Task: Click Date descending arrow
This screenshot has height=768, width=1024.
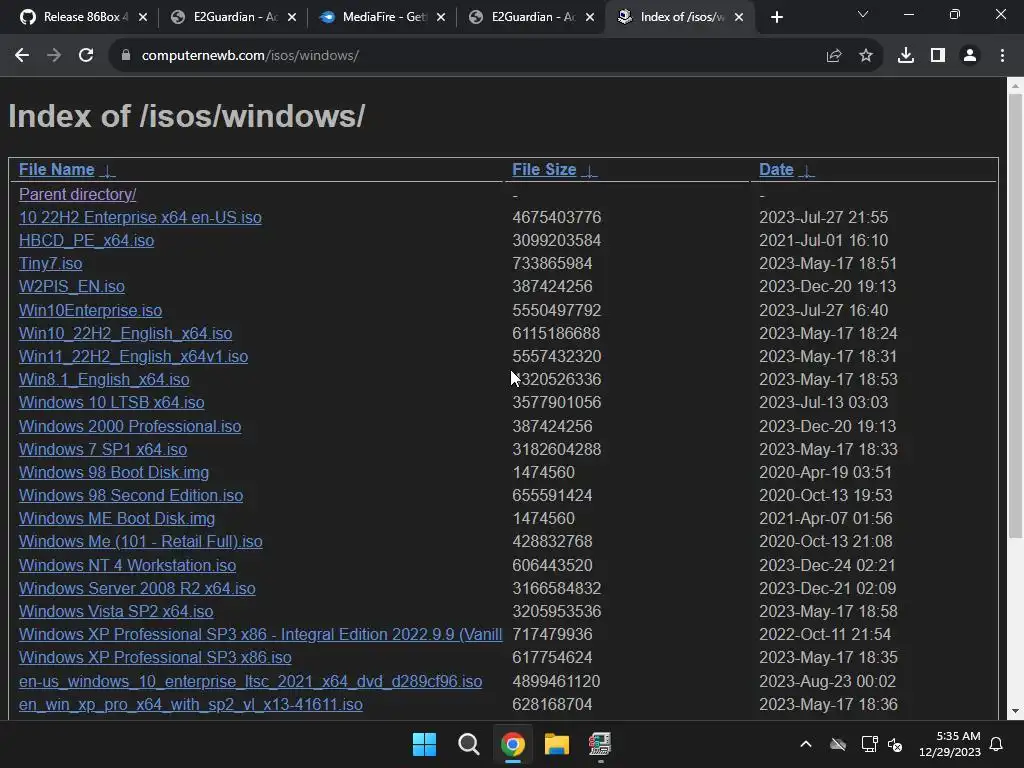Action: pos(807,171)
